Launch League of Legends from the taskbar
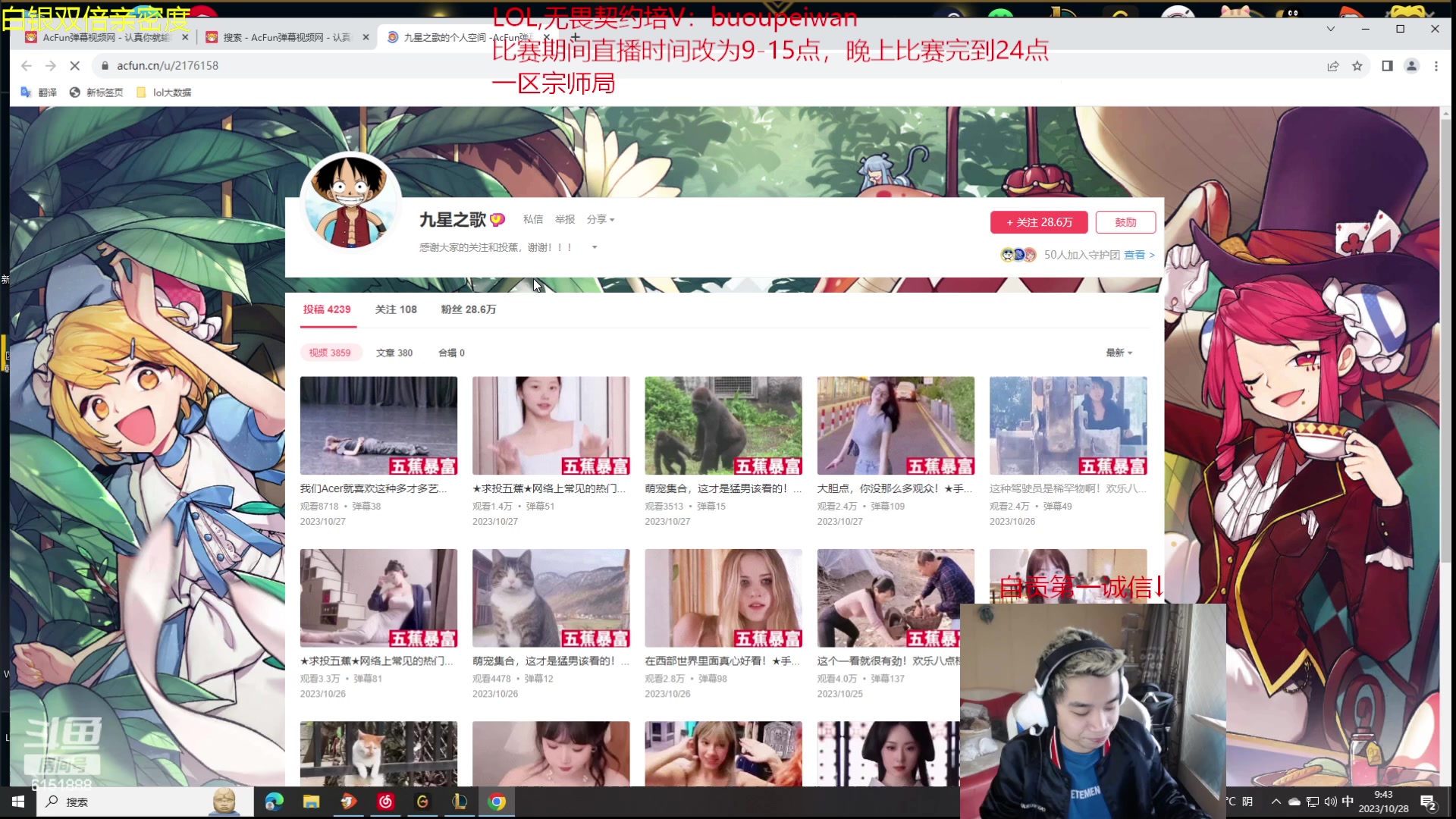Viewport: 1456px width, 819px height. pyautogui.click(x=460, y=802)
